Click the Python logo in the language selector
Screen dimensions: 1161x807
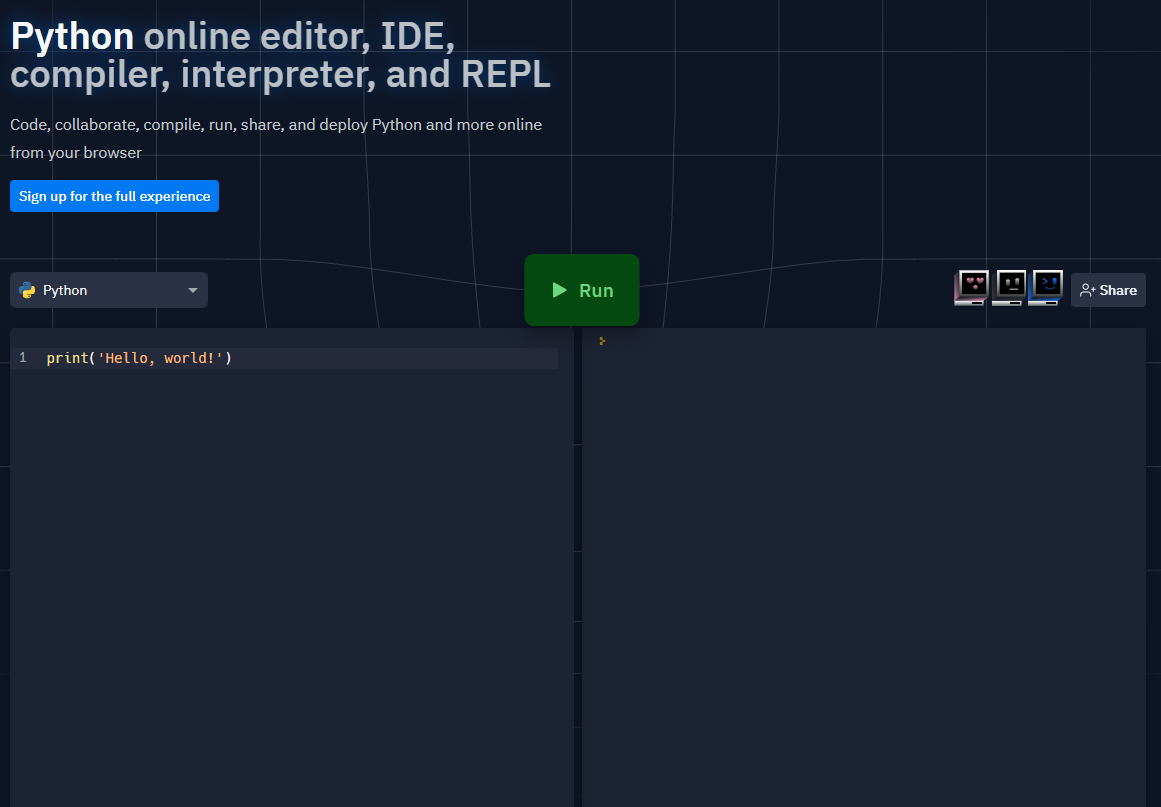pos(26,290)
